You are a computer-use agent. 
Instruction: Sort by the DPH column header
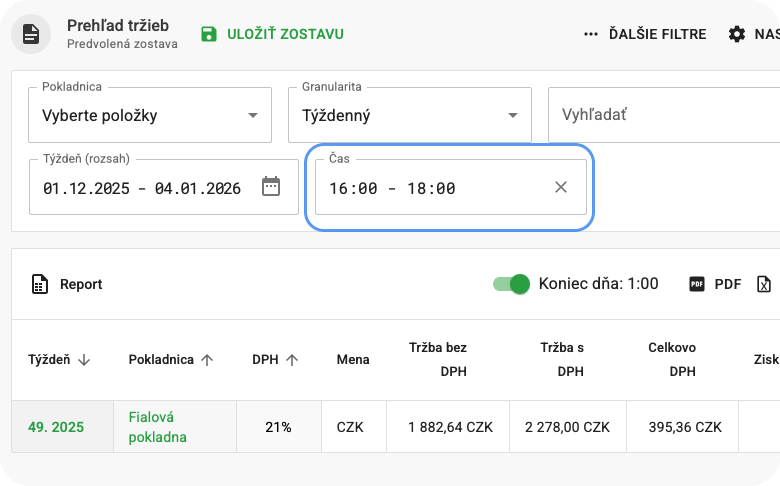(x=275, y=360)
